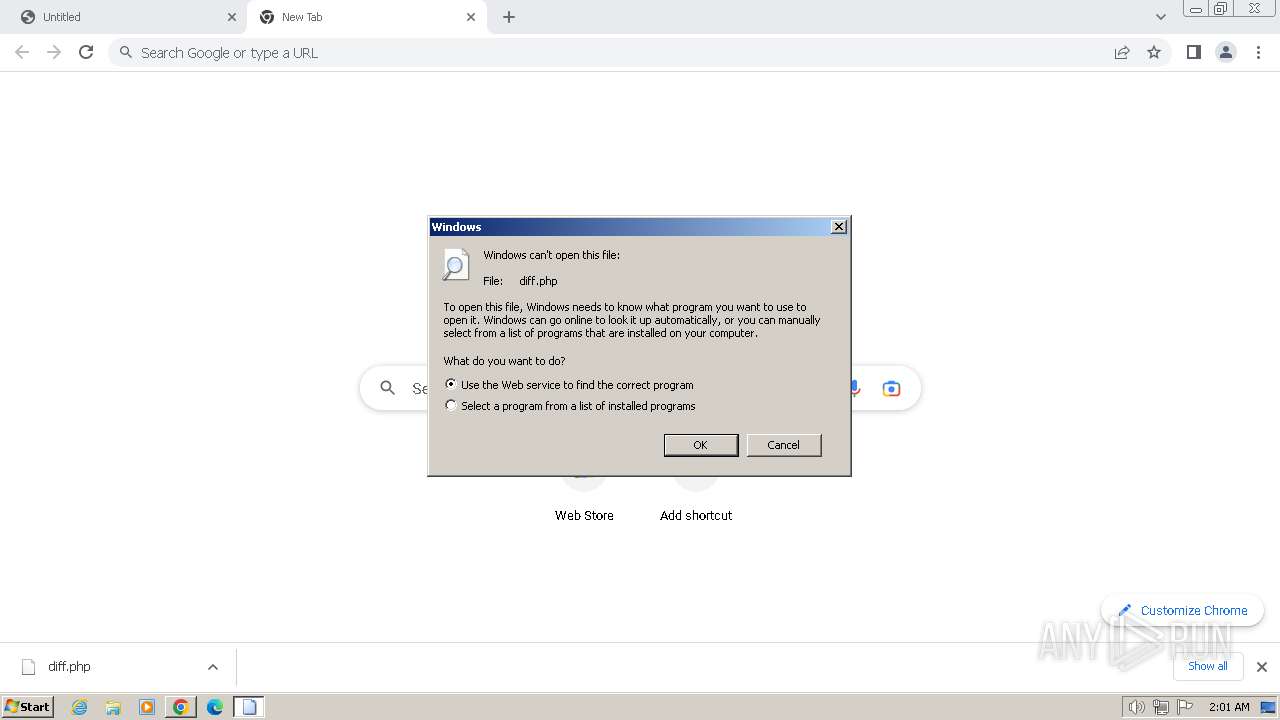Go back with the browser back arrow

pyautogui.click(x=22, y=52)
